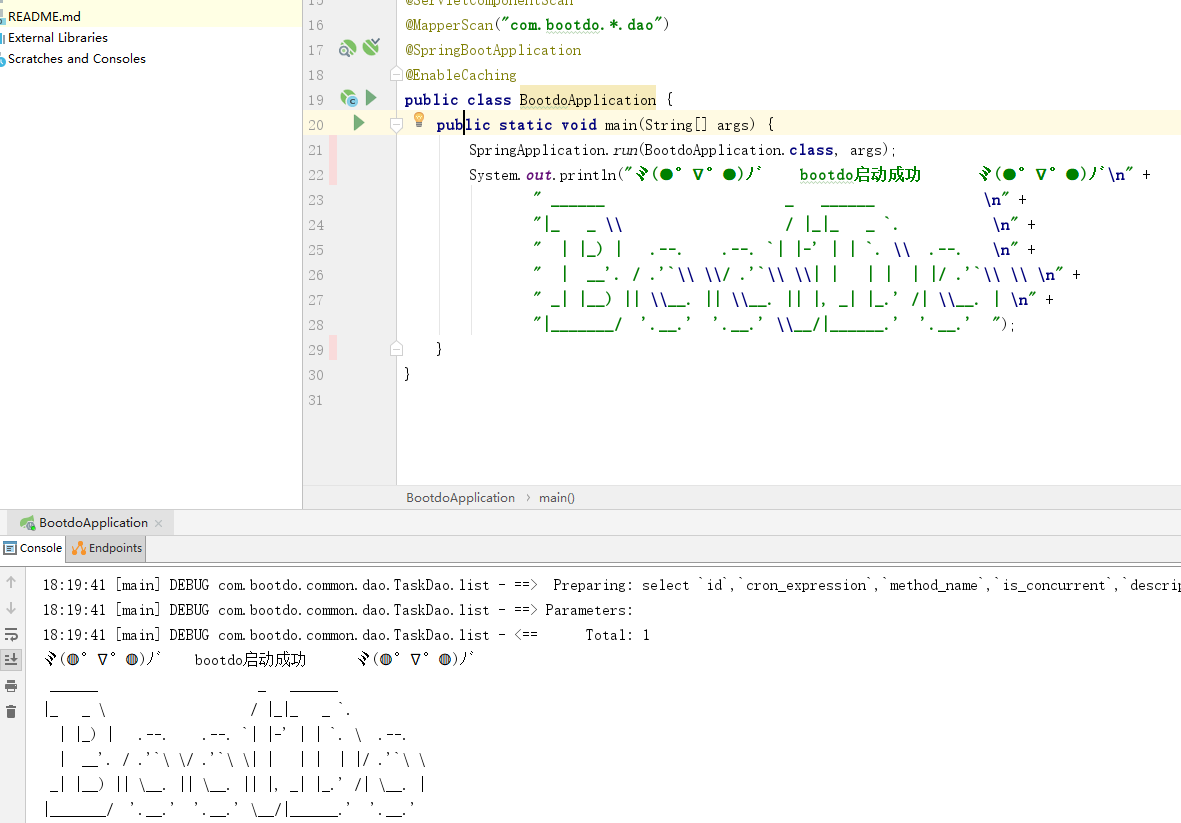Click BootdoApplication breadcrumb

(x=460, y=498)
